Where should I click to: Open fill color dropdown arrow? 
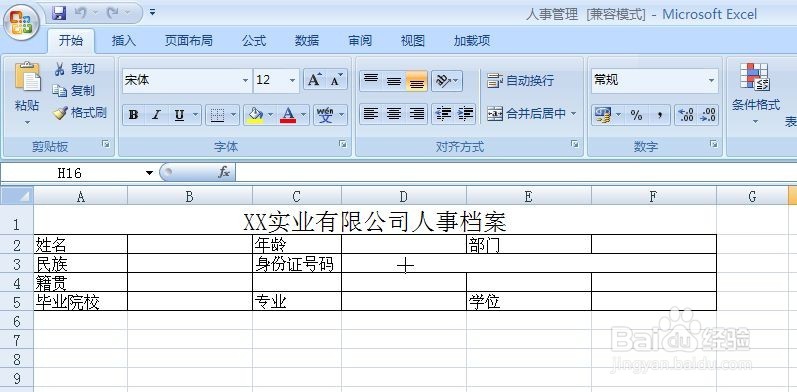(x=270, y=115)
